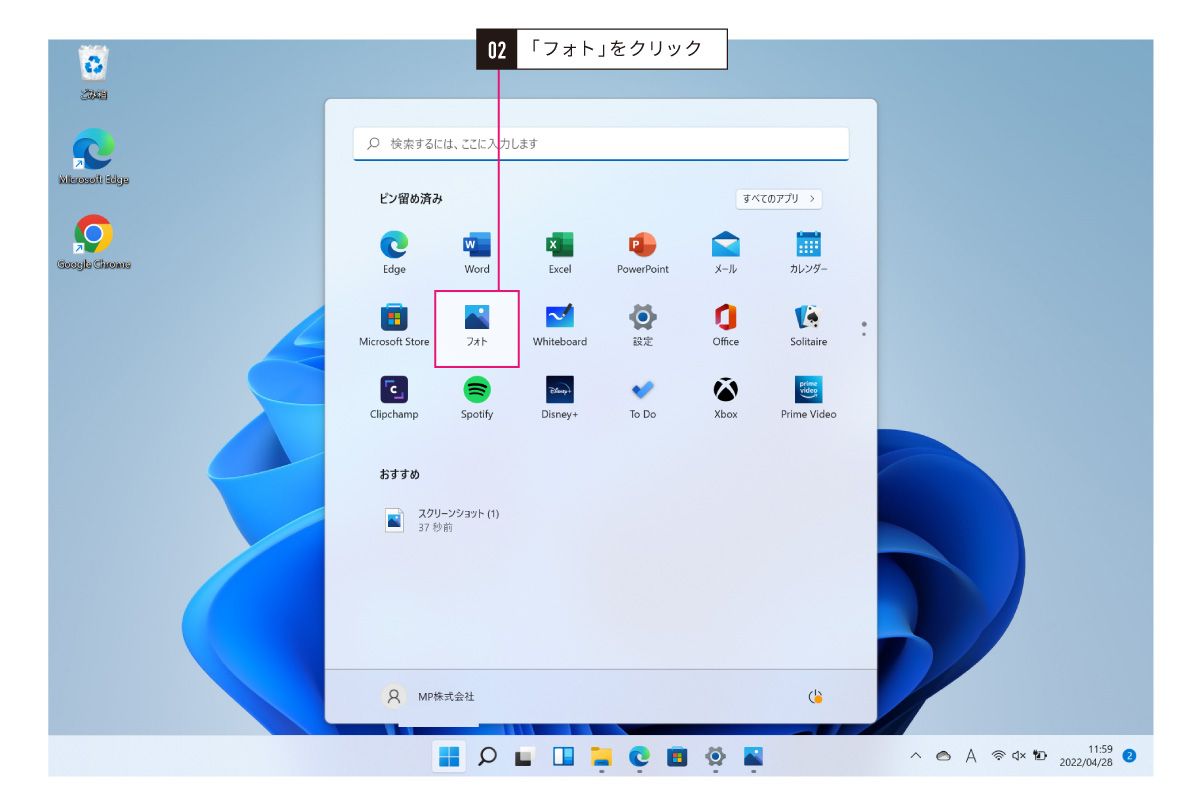
Task: Click the Start menu search field
Action: (x=601, y=144)
